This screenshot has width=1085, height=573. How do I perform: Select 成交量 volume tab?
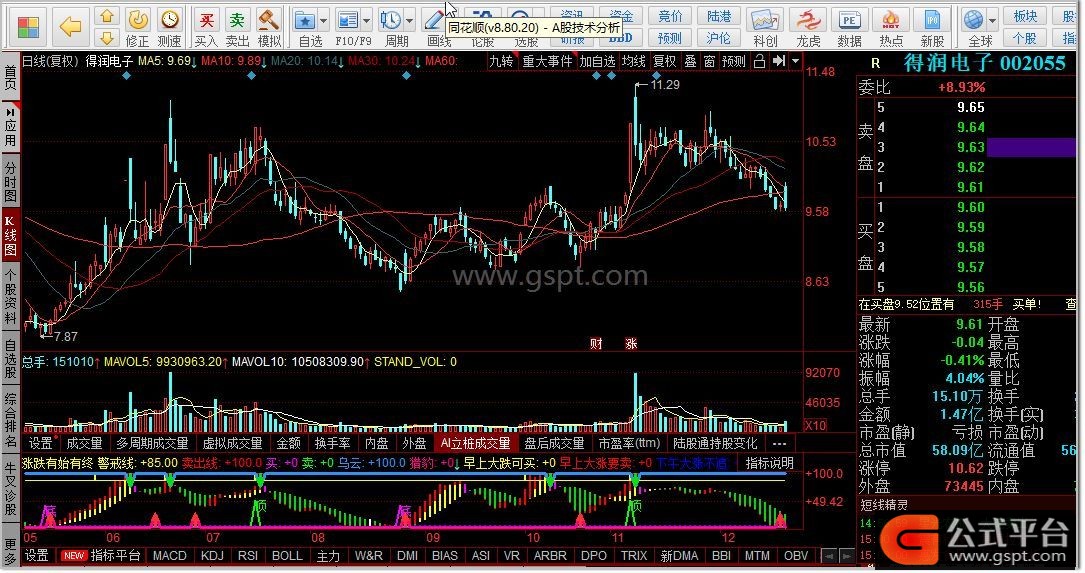coord(84,444)
